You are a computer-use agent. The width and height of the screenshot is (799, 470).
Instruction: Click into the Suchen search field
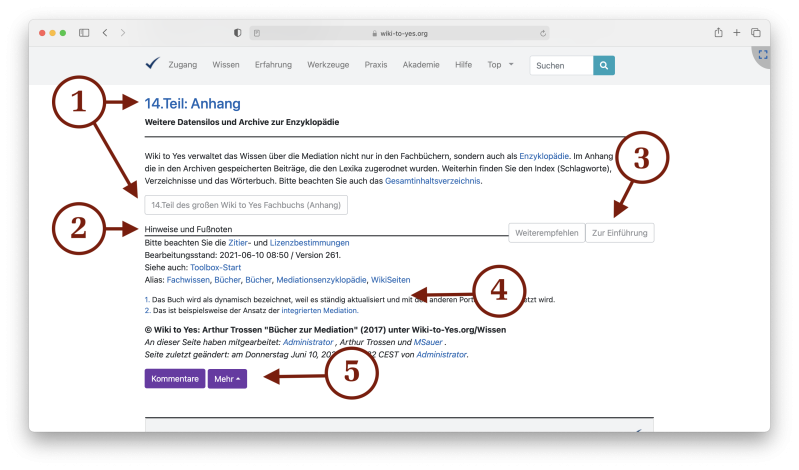[x=560, y=65]
